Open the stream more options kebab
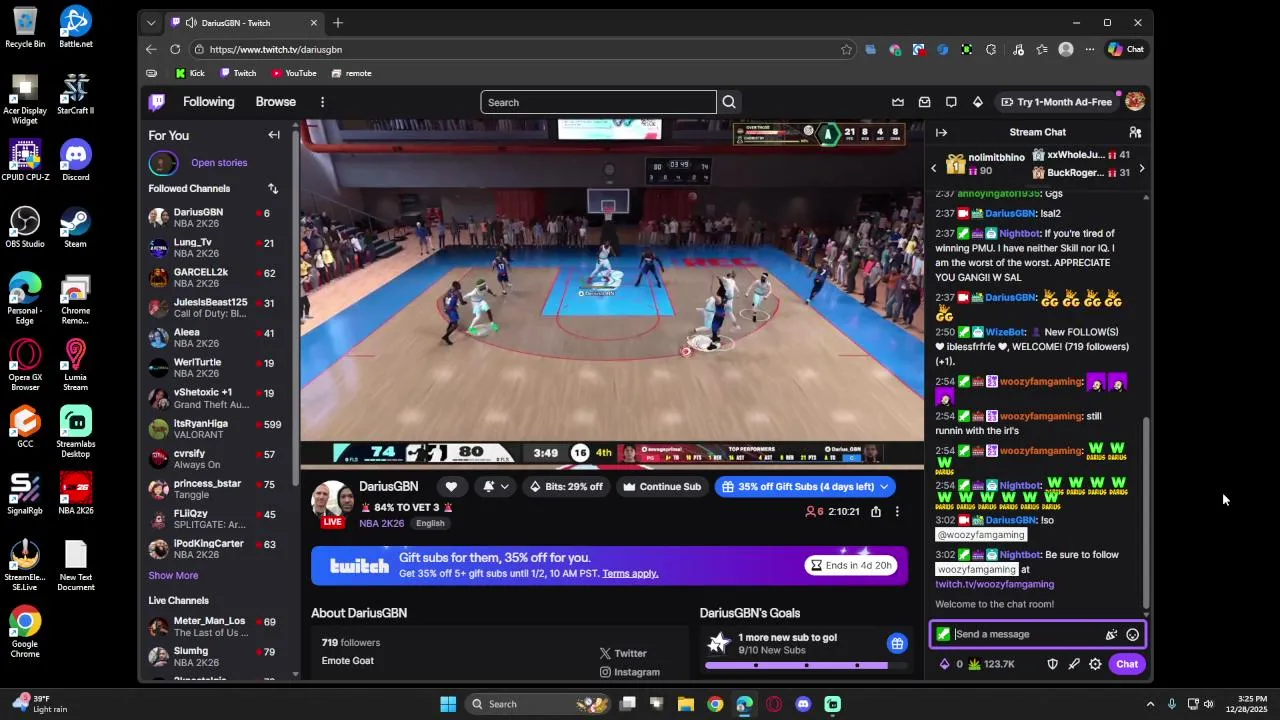 coord(897,512)
